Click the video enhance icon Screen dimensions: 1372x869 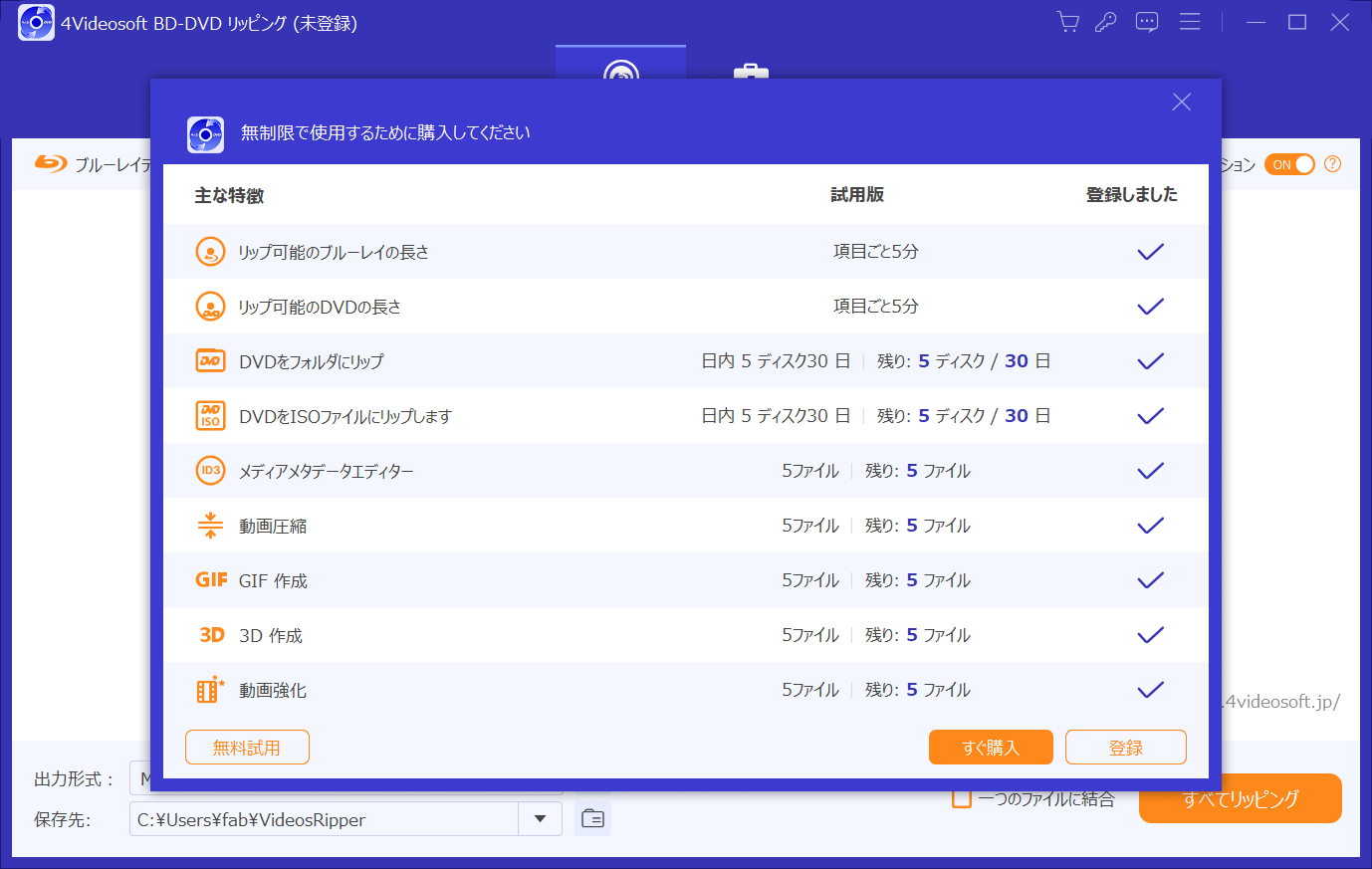(x=210, y=690)
